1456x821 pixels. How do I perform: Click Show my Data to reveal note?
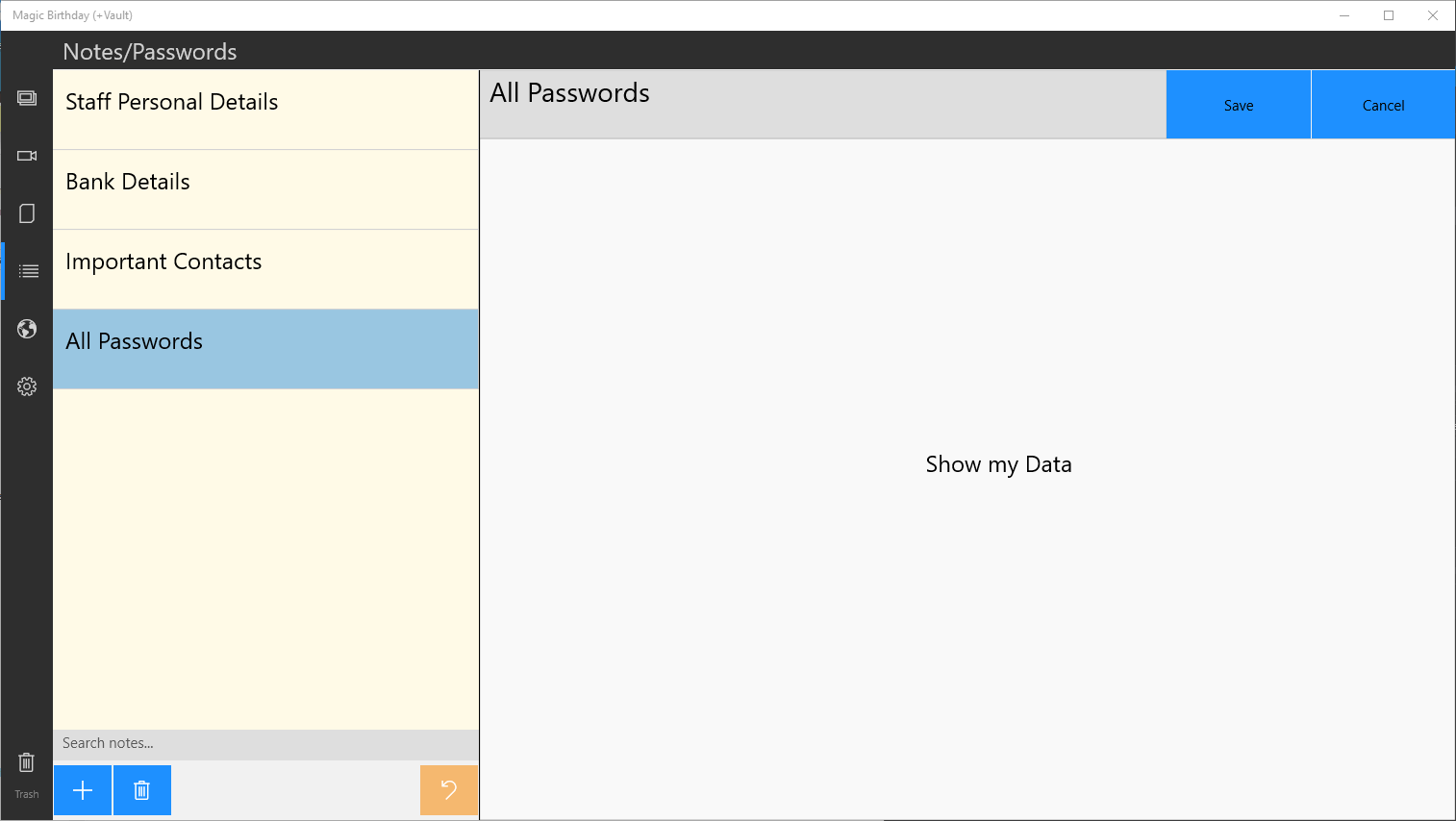[998, 465]
